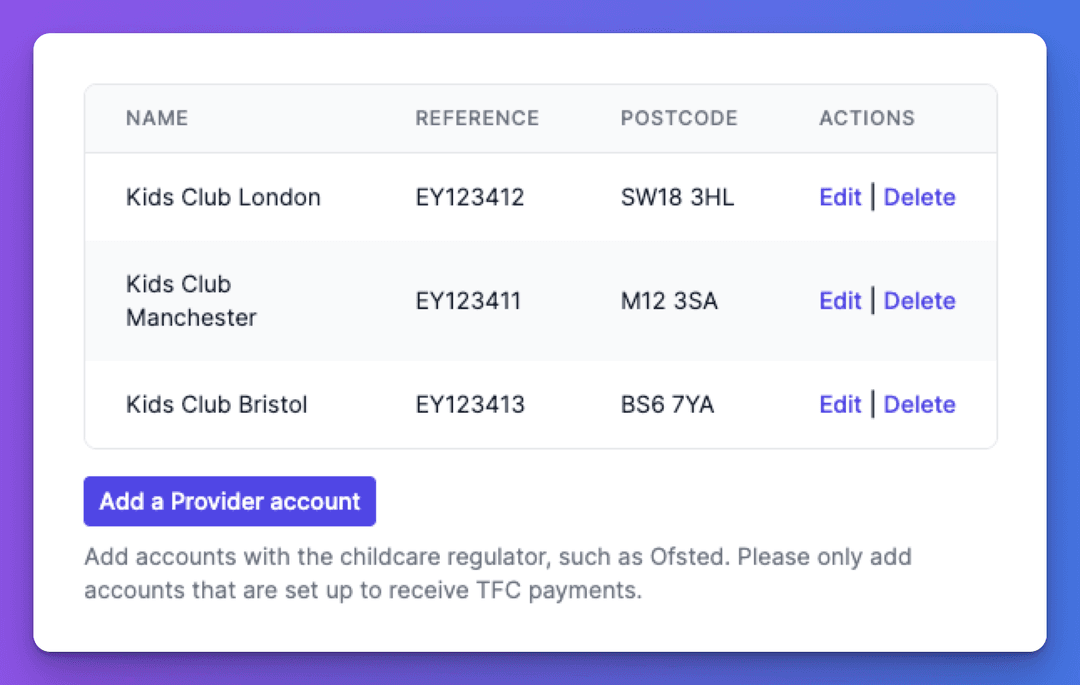Click Edit for Kids Club Manchester
This screenshot has width=1080, height=685.
click(839, 300)
